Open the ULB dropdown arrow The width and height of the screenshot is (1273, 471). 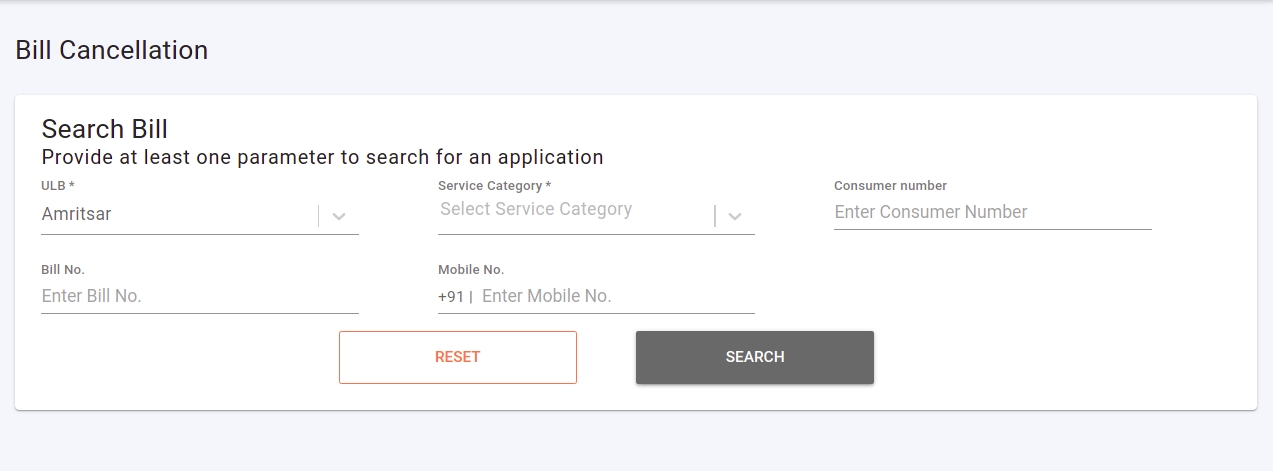339,216
